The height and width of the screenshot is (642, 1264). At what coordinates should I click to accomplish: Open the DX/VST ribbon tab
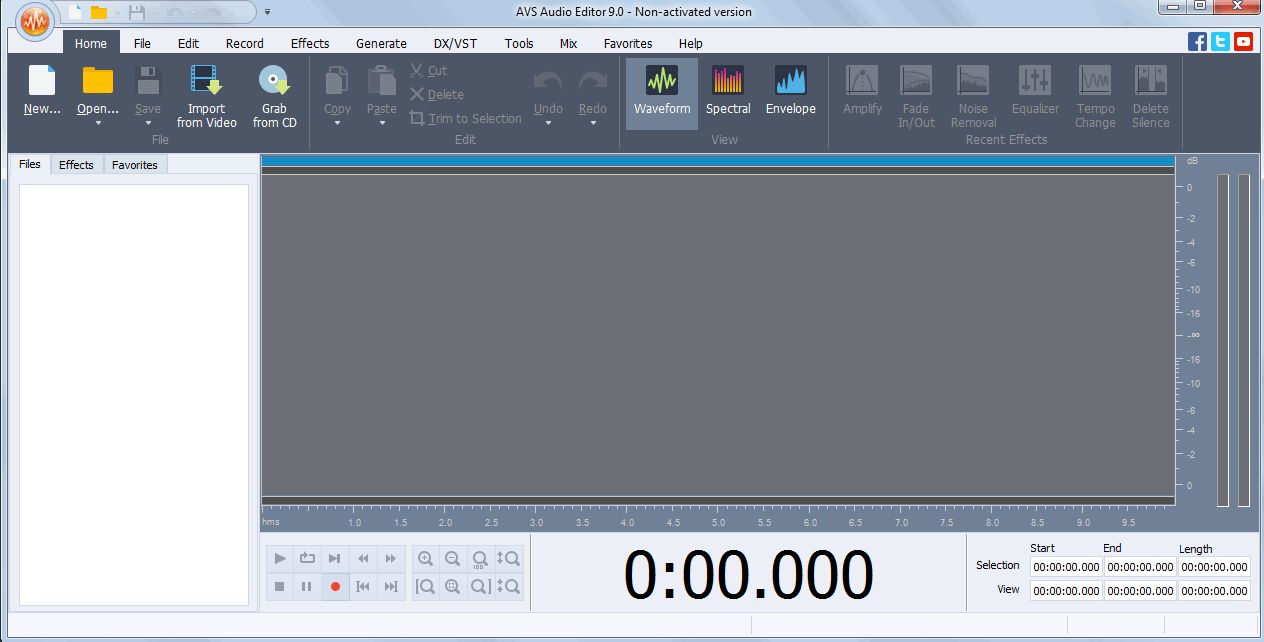point(455,43)
